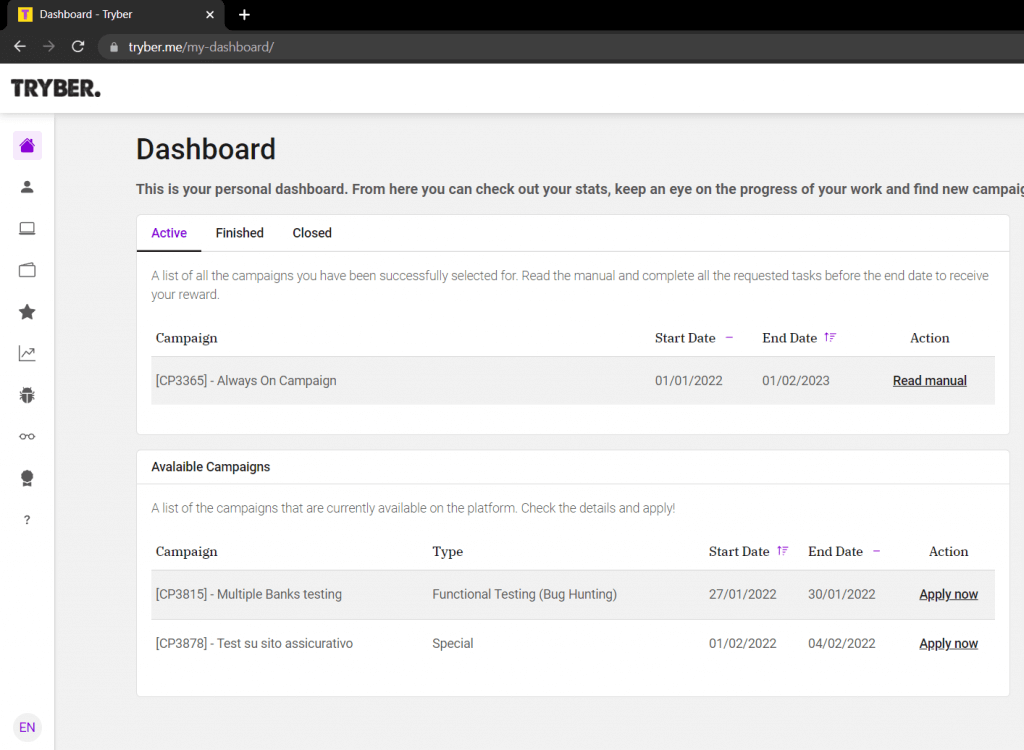Open the award badge icon in sidebar

pos(27,478)
